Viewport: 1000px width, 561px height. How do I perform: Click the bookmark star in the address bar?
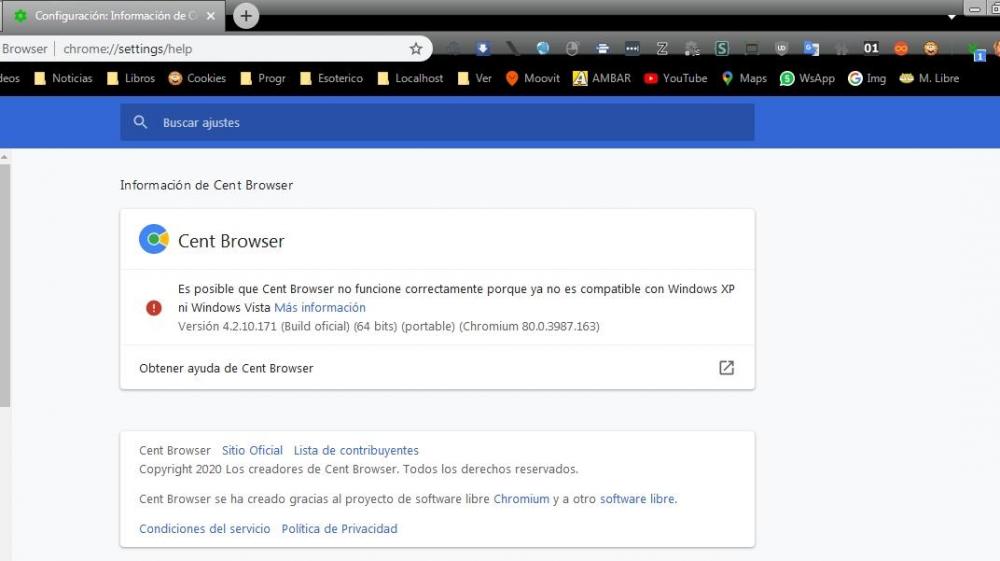pyautogui.click(x=416, y=48)
